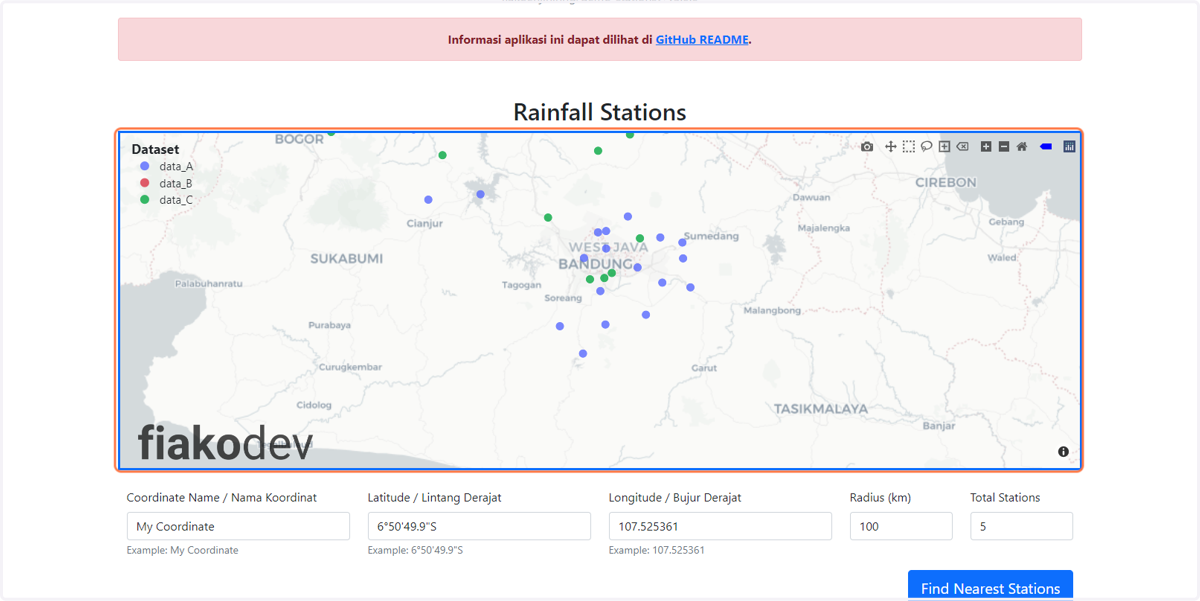Click the Banjar label on map
Image resolution: width=1200 pixels, height=601 pixels.
coord(939,426)
